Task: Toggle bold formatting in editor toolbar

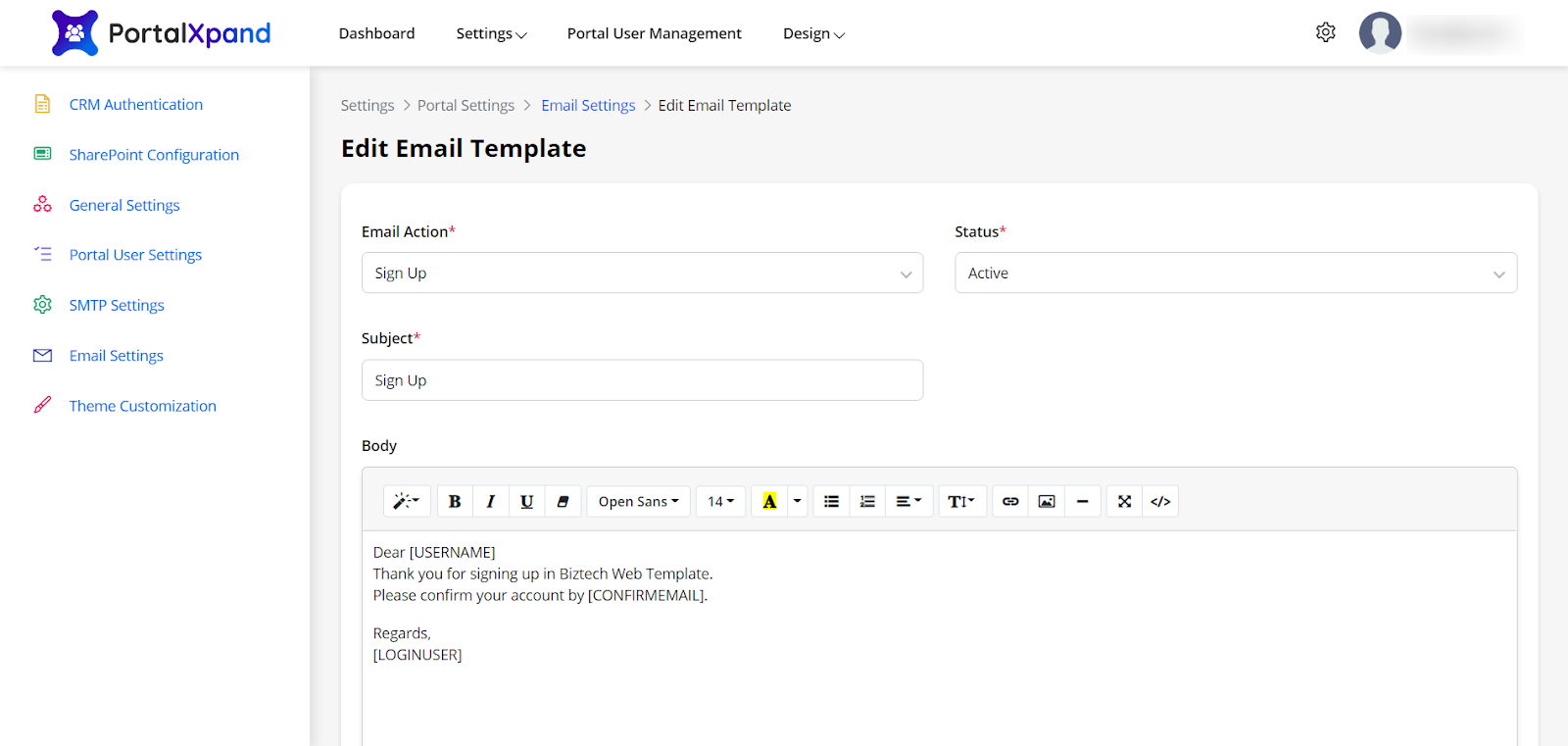Action: tap(455, 501)
